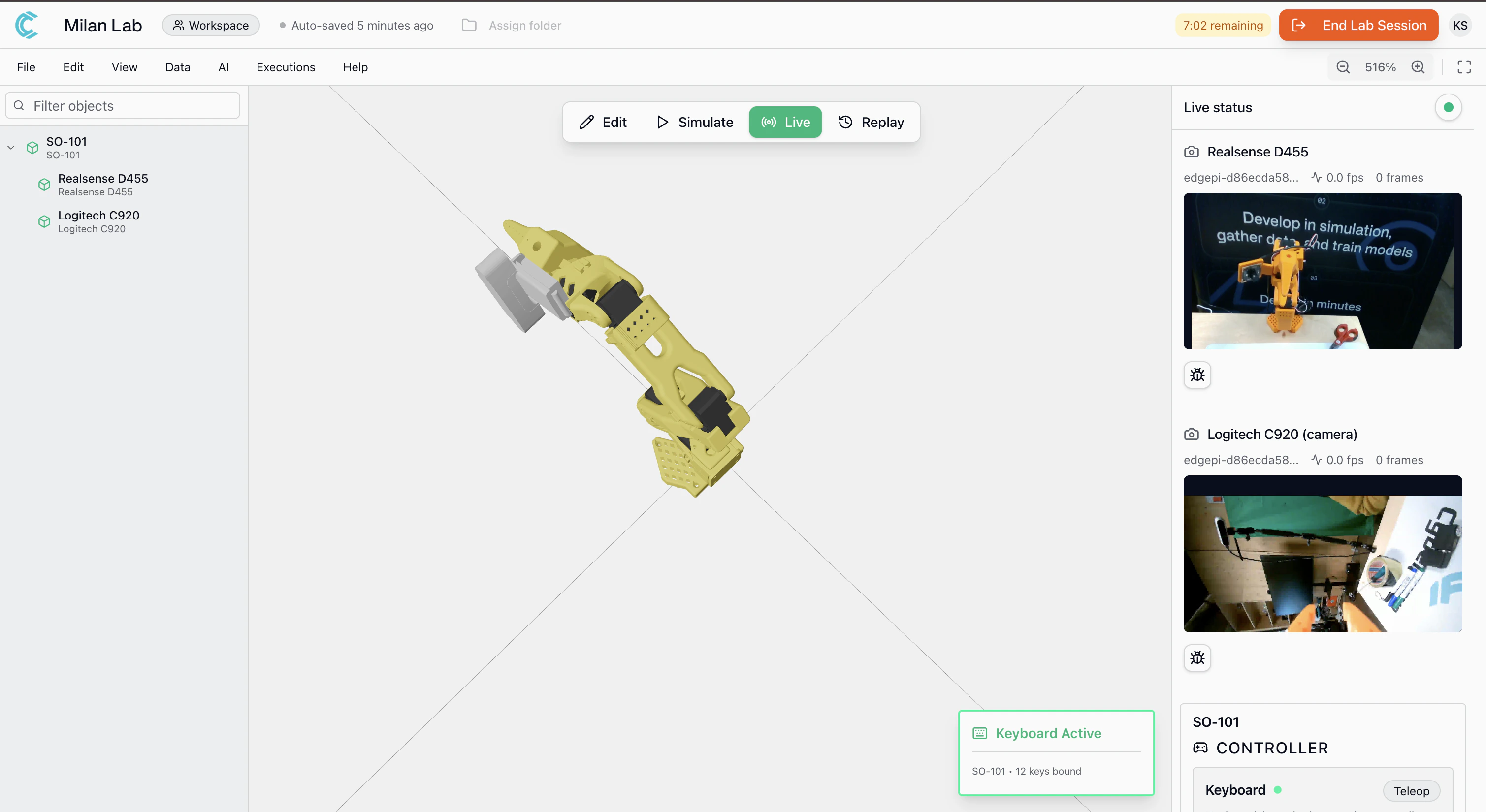
Task: Click the assign folder icon
Action: click(x=469, y=26)
